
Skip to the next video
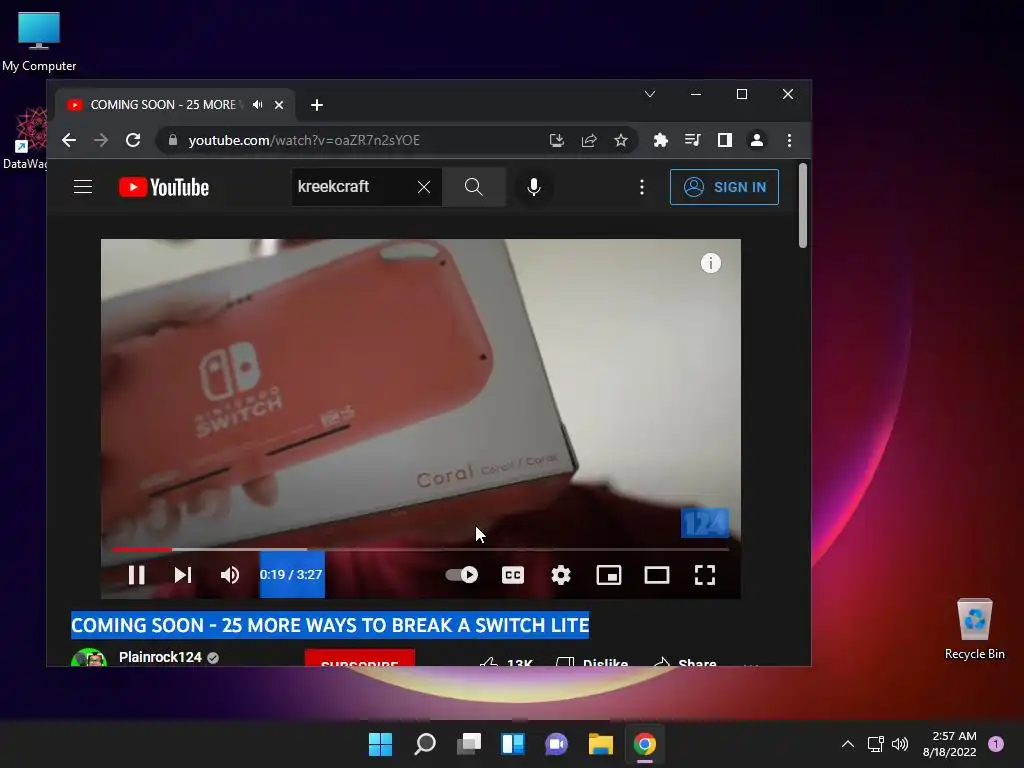pos(183,575)
